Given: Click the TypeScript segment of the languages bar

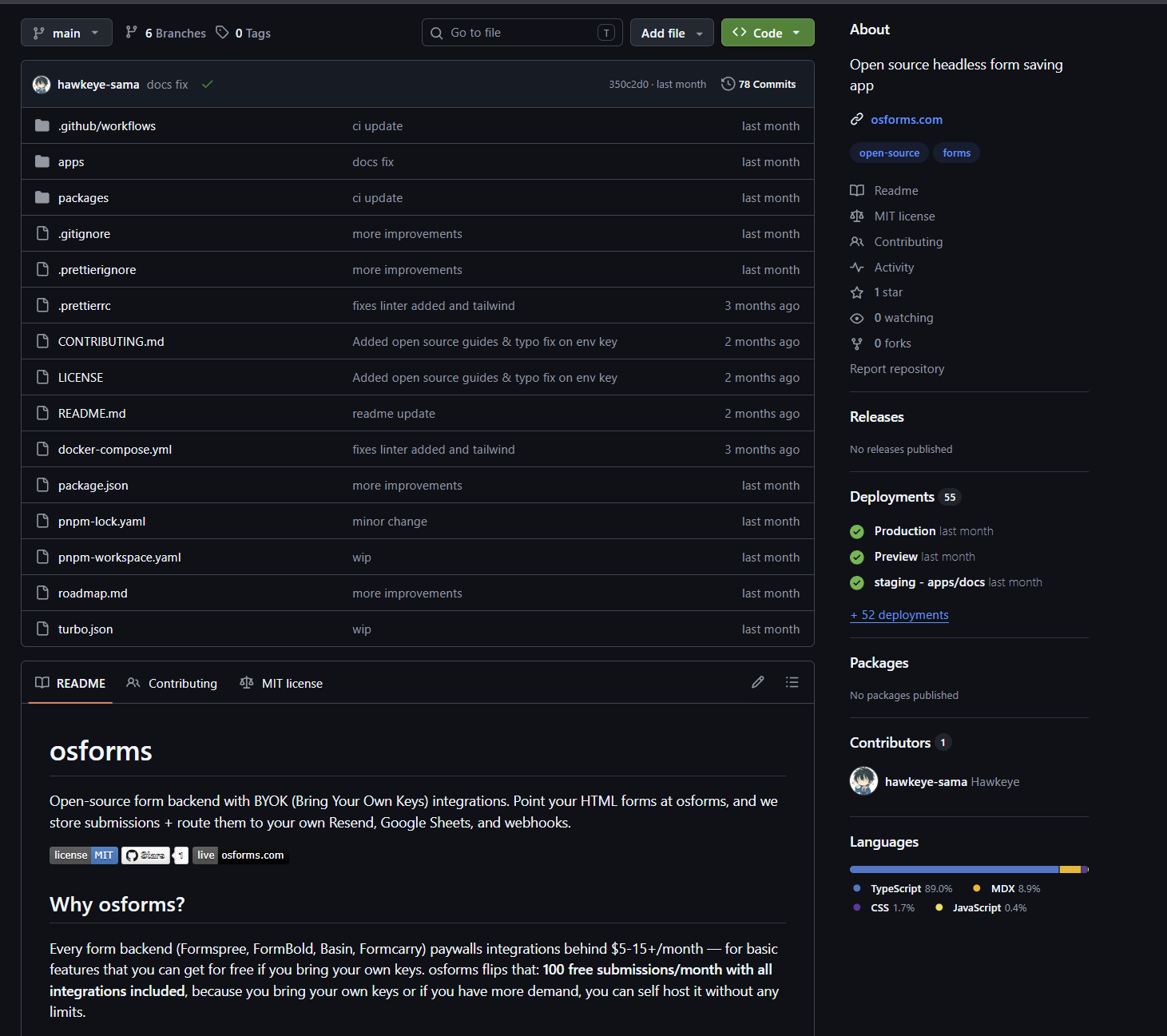Looking at the screenshot, I should (x=951, y=869).
